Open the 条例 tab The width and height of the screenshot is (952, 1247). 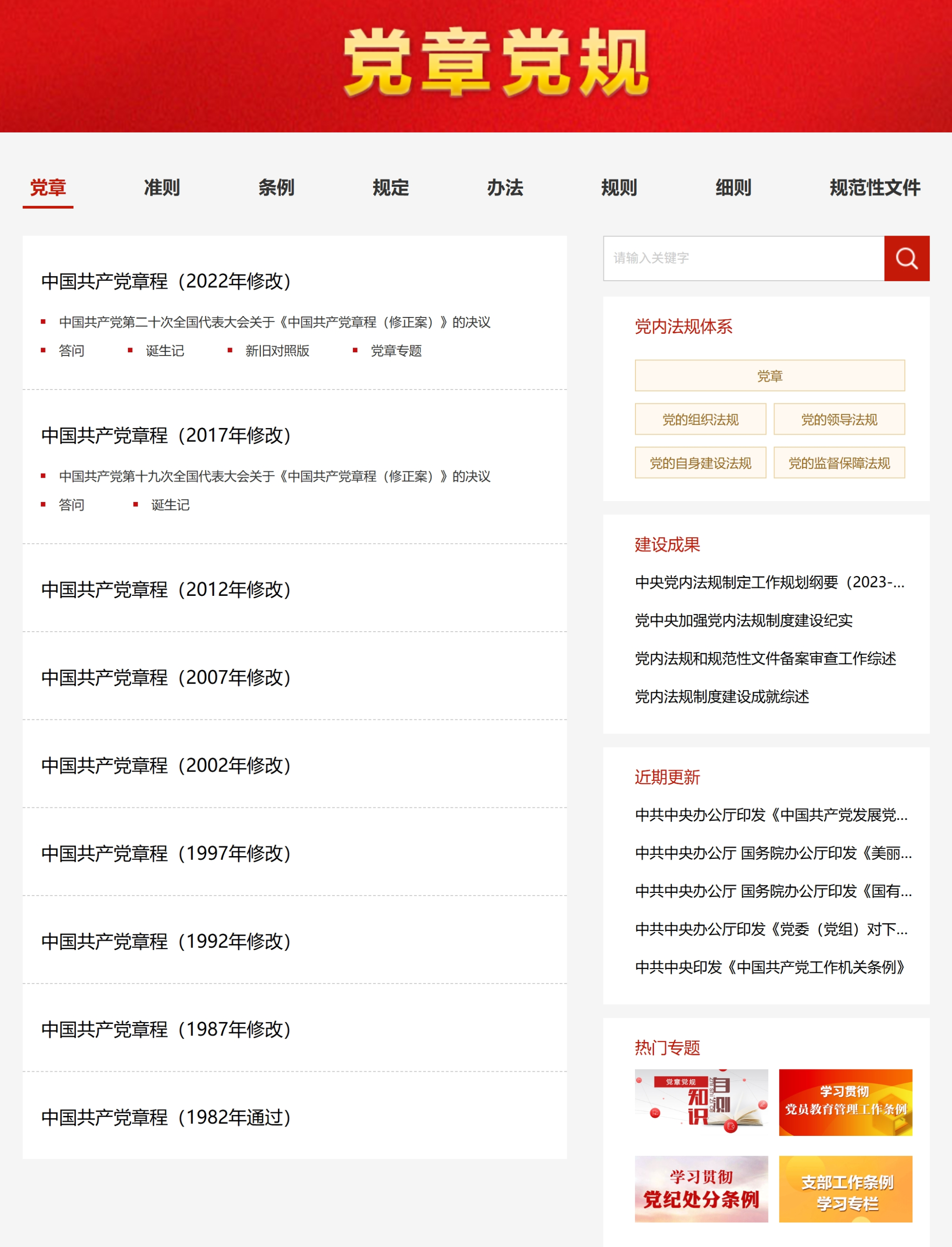(277, 187)
